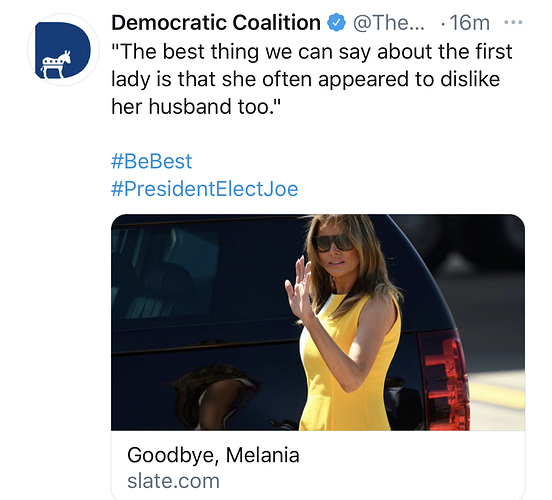Image resolution: width=552 pixels, height=500 pixels.
Task: Tap the white donkey logo in avatar
Action: pyautogui.click(x=56, y=64)
